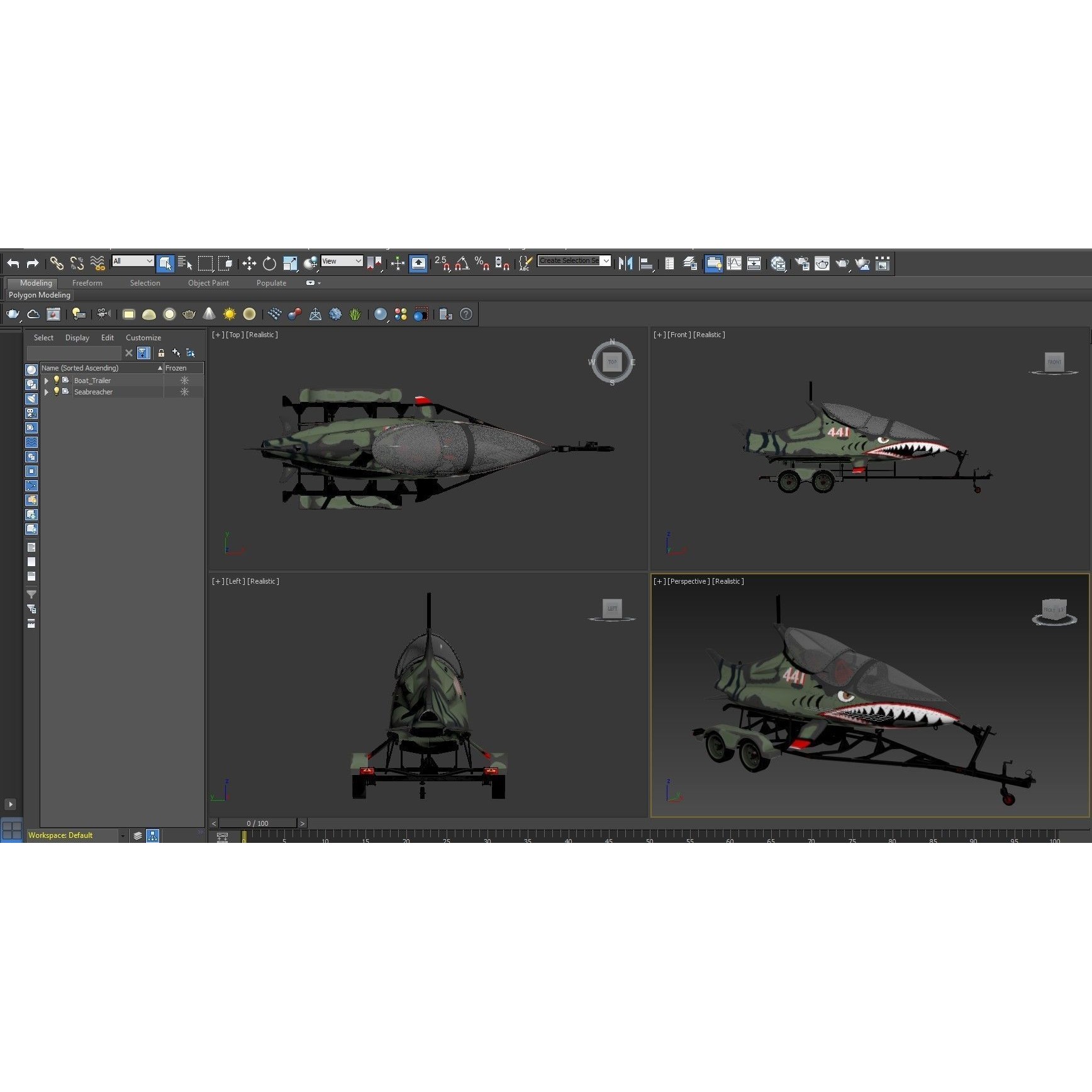This screenshot has height=1092, width=1092.
Task: Click the snowflake to freeze Boat_Trailer
Action: click(x=184, y=381)
